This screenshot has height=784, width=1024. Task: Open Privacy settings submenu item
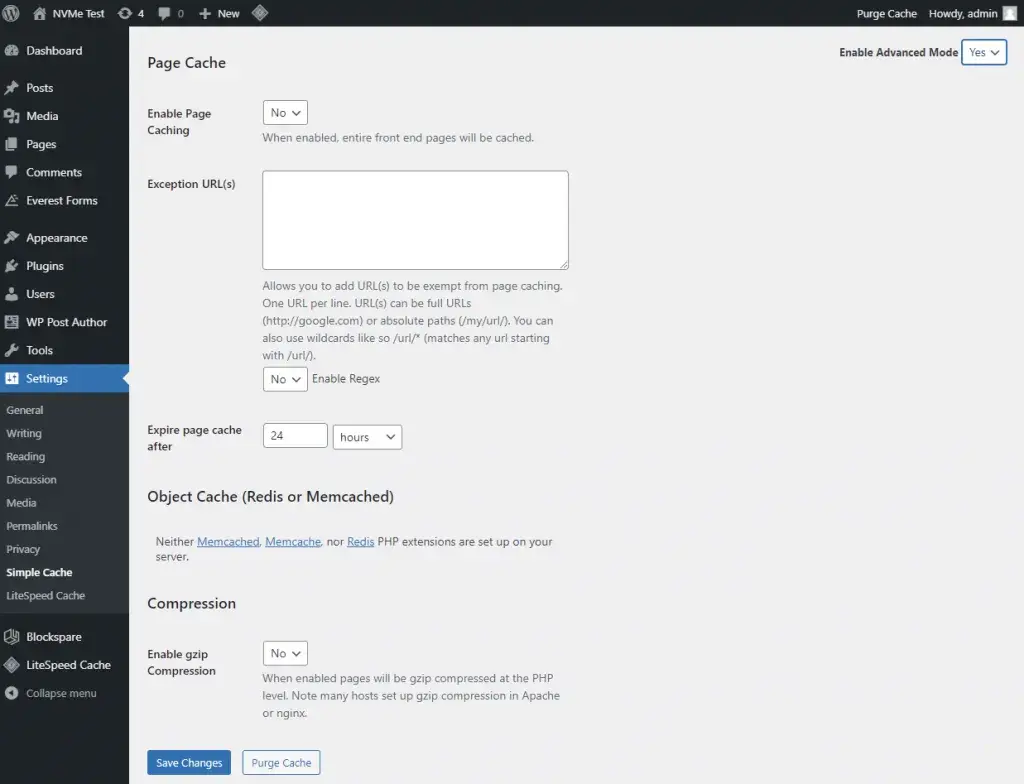point(23,549)
